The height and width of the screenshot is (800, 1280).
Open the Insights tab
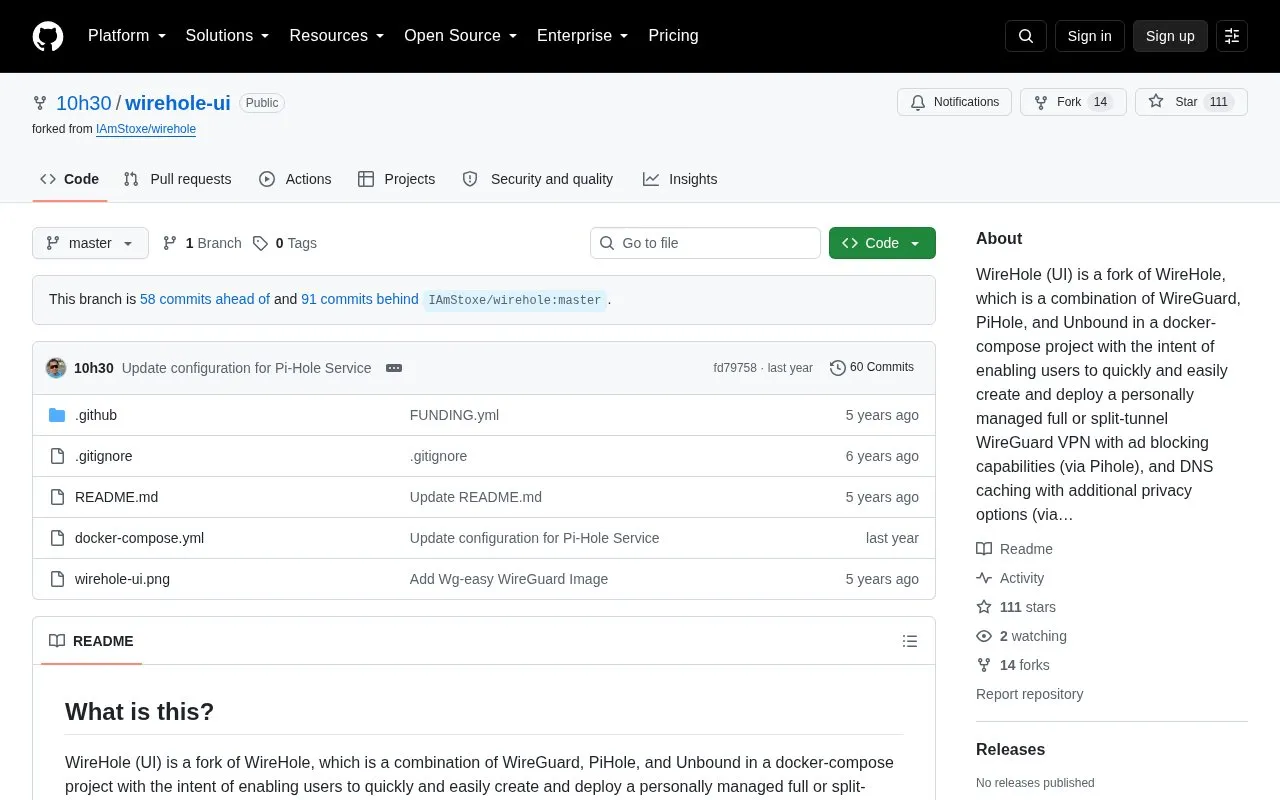[x=680, y=179]
